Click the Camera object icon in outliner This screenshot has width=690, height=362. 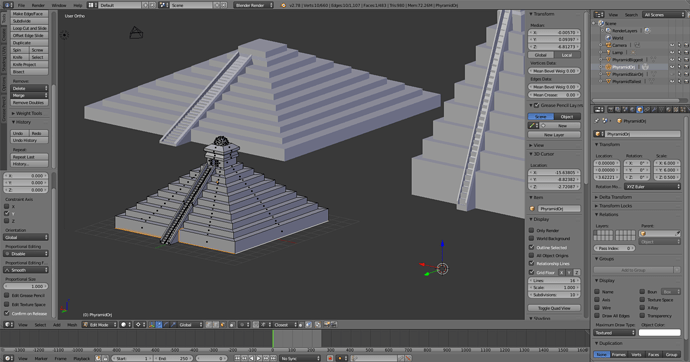point(609,45)
